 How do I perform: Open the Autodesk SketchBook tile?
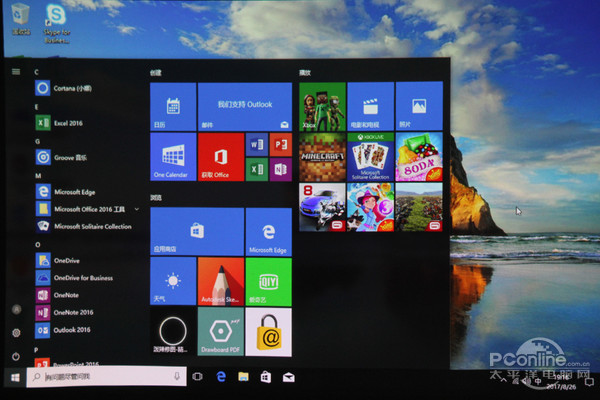[x=221, y=282]
